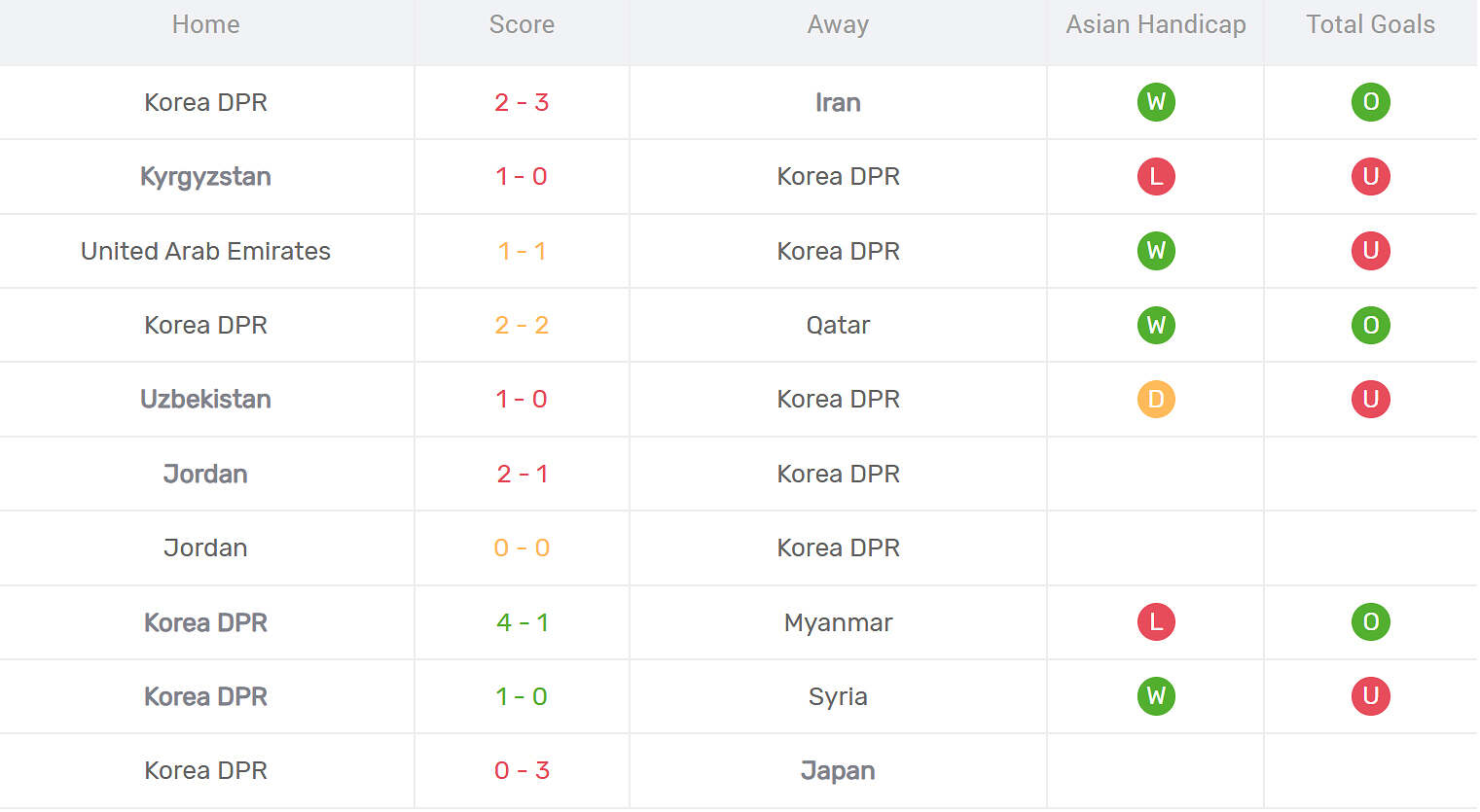Click the orange D badge in Uzbekistan row
This screenshot has width=1480, height=812.
click(x=1156, y=399)
